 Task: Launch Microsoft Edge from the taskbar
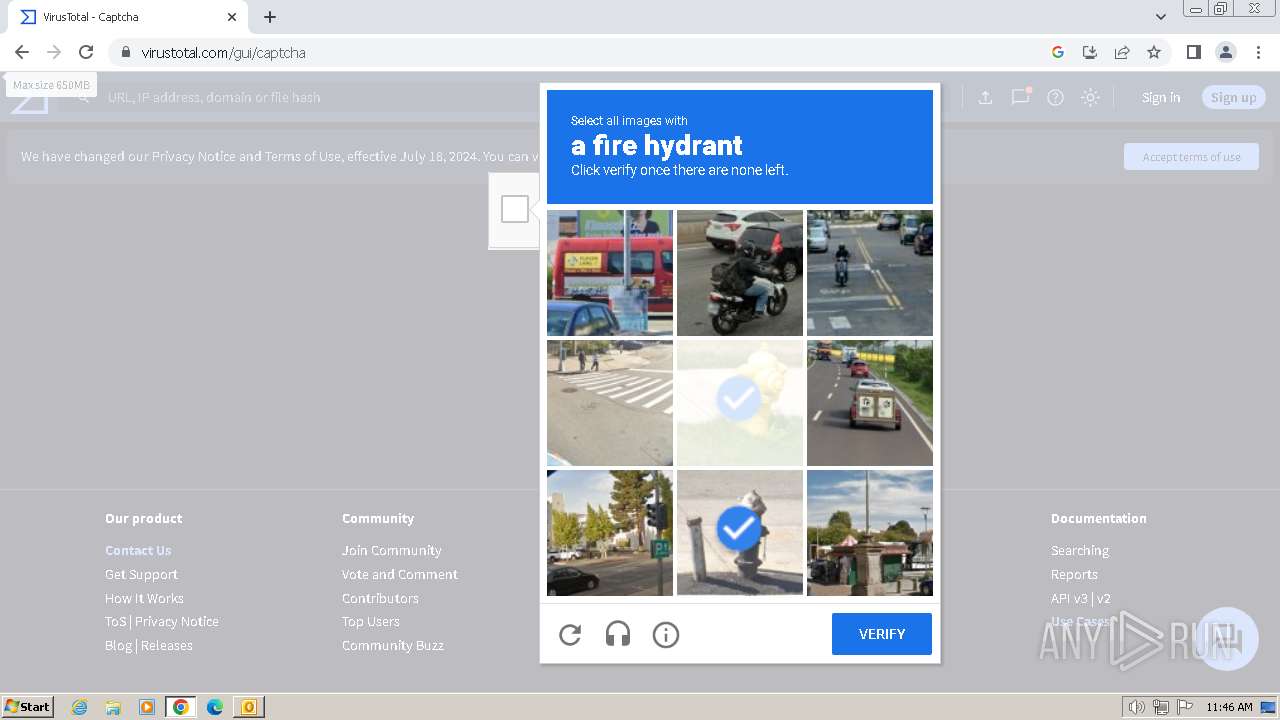pyautogui.click(x=215, y=707)
